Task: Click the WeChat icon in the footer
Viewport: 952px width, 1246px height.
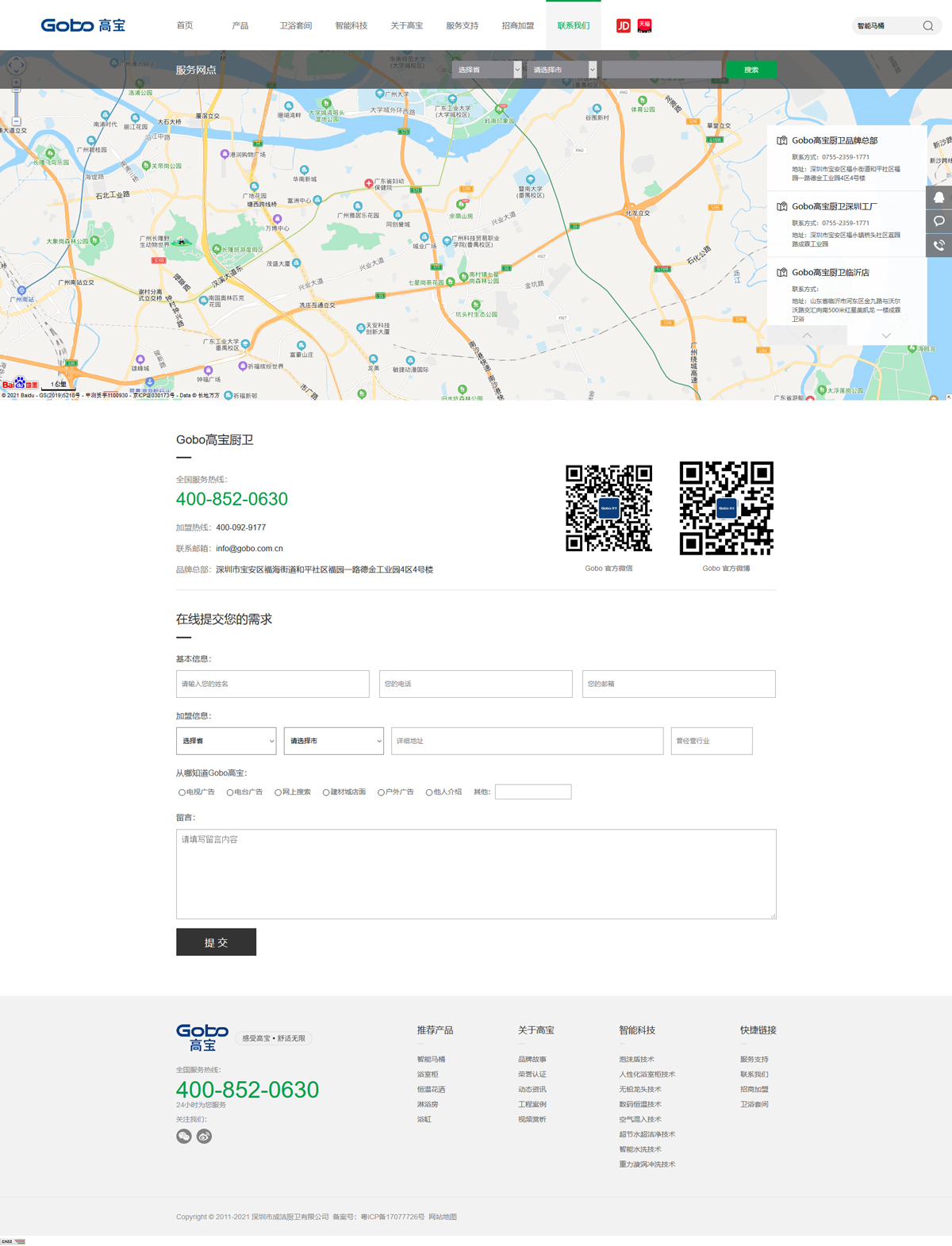Action: point(184,1137)
